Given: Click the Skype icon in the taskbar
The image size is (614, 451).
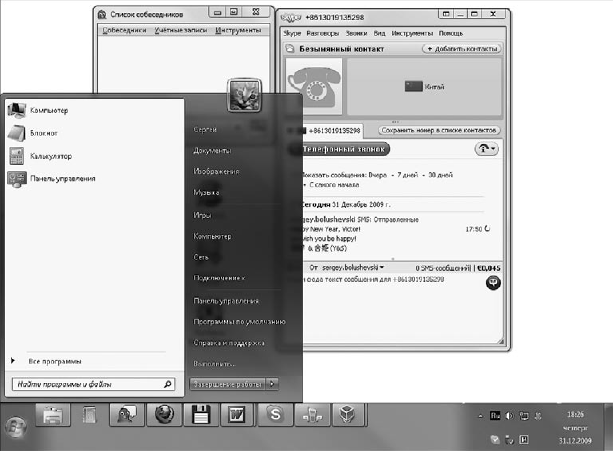Looking at the screenshot, I should click(272, 415).
